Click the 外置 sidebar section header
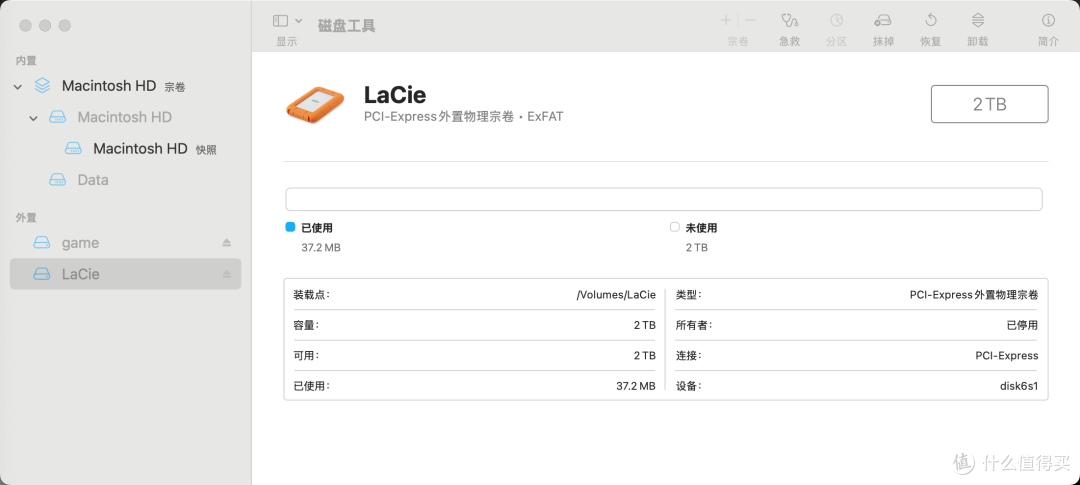Viewport: 1080px width, 485px height. point(26,217)
